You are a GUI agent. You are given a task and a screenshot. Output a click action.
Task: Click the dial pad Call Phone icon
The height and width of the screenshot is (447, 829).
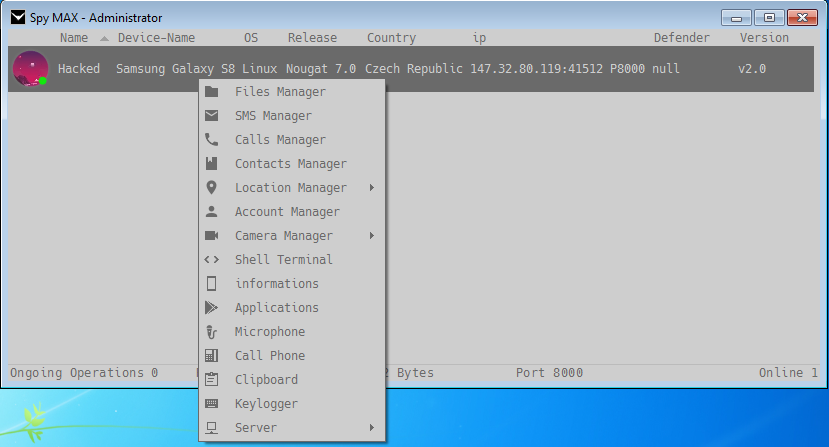pyautogui.click(x=211, y=355)
